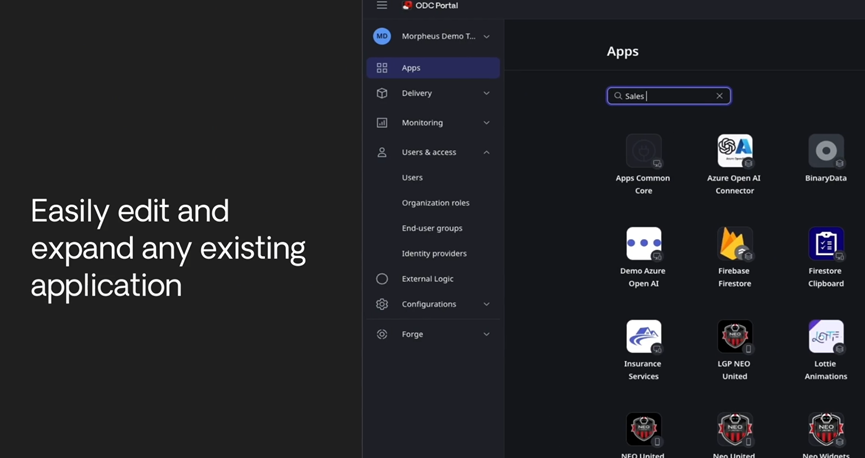Click the Apps Common Core label
The width and height of the screenshot is (865, 458).
(x=643, y=184)
